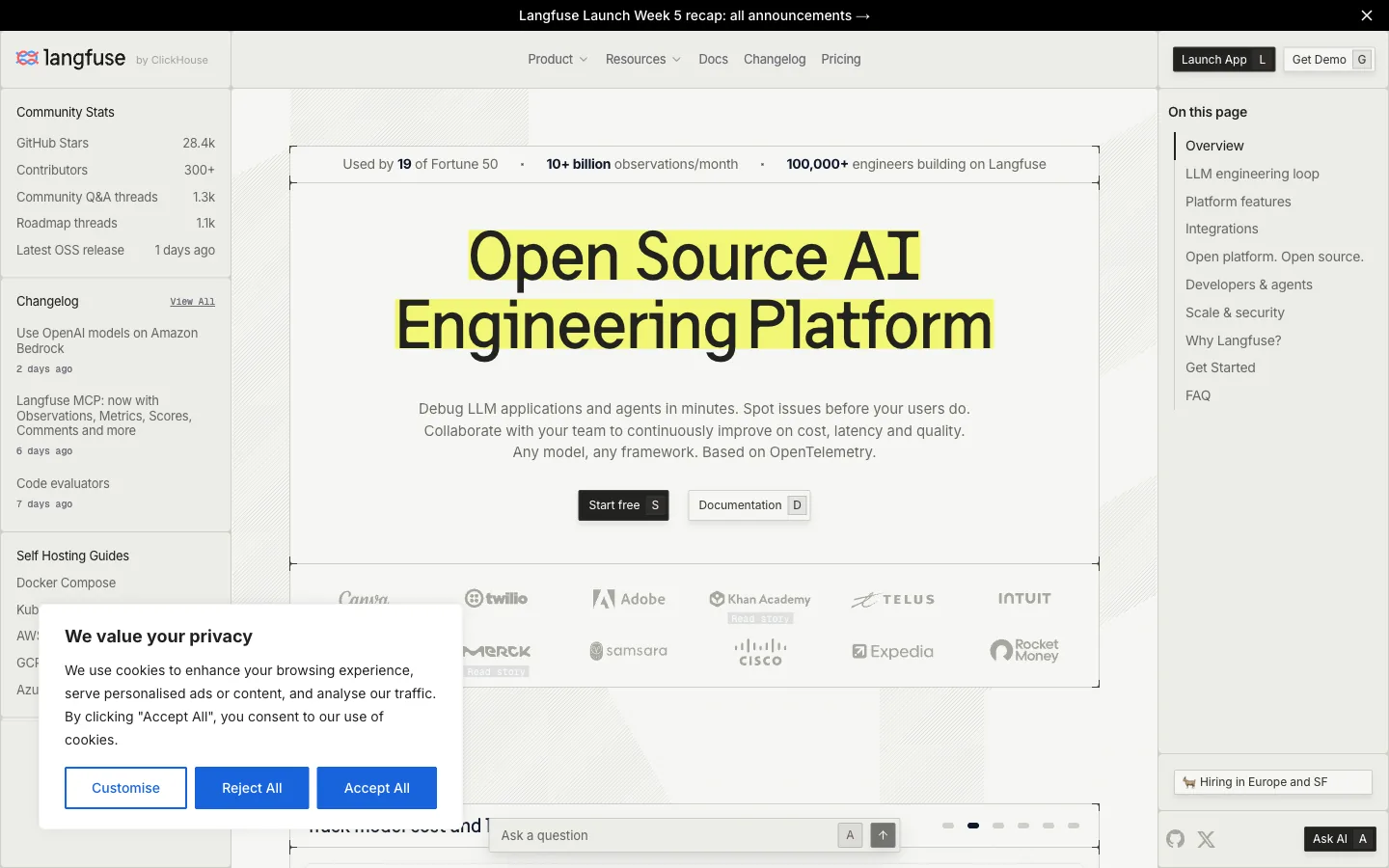
Task: Click the Launch App button
Action: tap(1224, 60)
